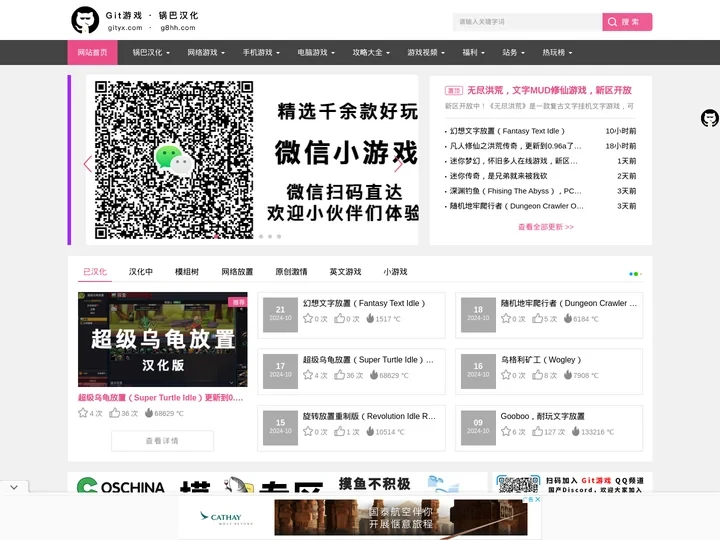
Task: Expand the 游戏视频 dropdown menu
Action: 426,52
